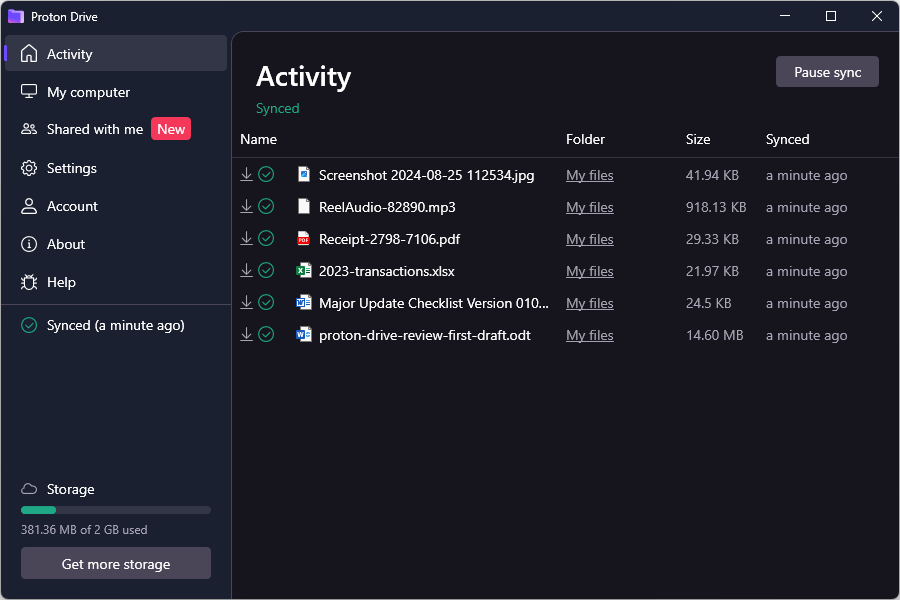This screenshot has width=900, height=600.
Task: Click the Account person icon
Action: (x=29, y=206)
